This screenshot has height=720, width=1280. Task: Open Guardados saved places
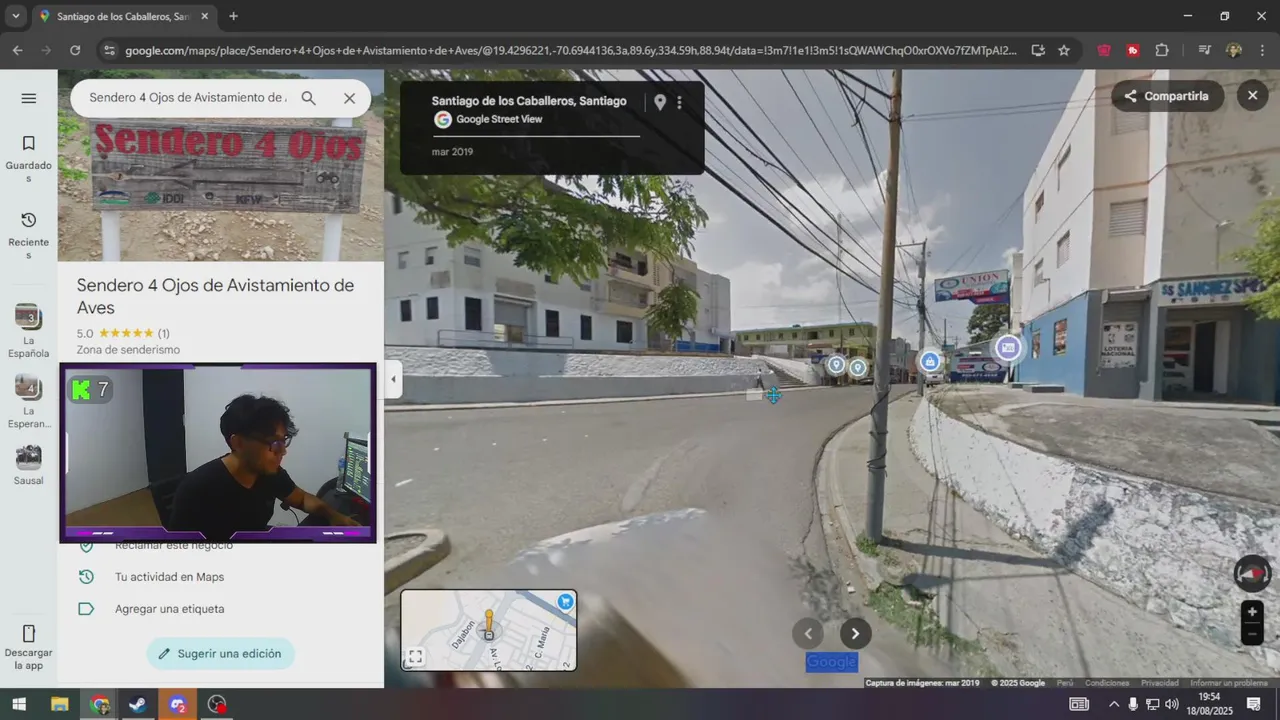click(28, 159)
